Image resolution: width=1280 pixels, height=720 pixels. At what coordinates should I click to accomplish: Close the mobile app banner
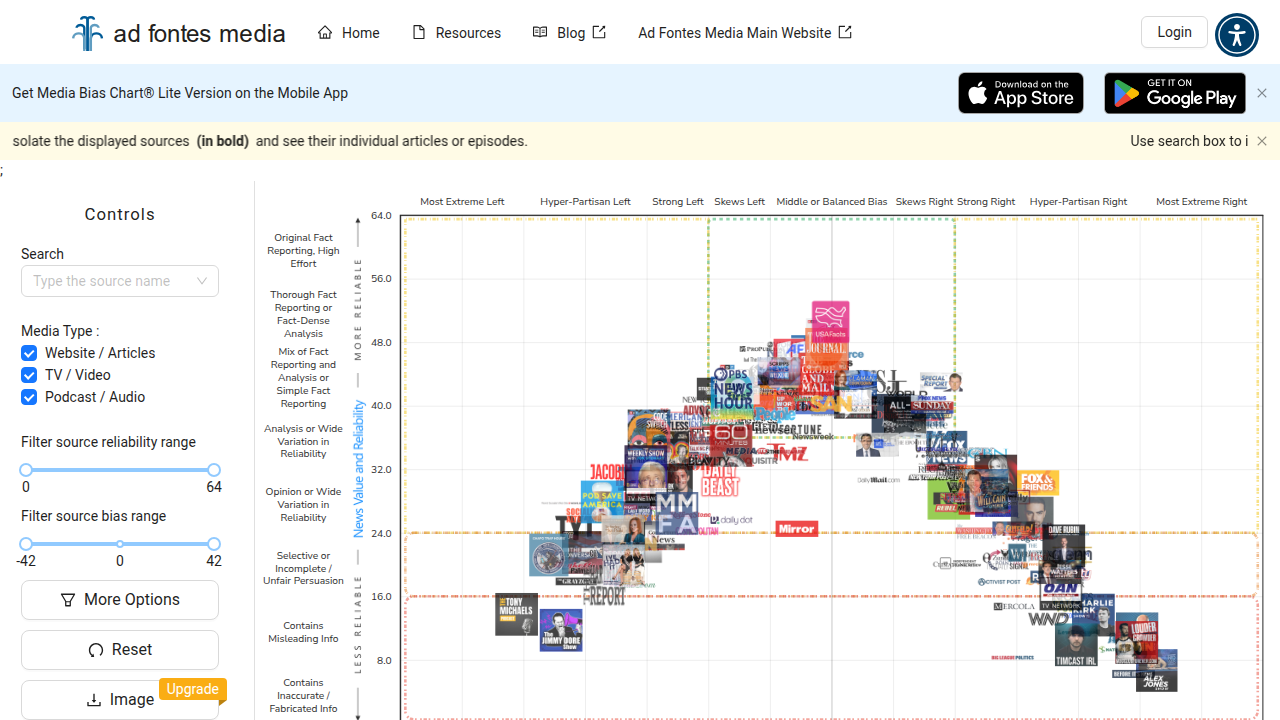point(1262,93)
